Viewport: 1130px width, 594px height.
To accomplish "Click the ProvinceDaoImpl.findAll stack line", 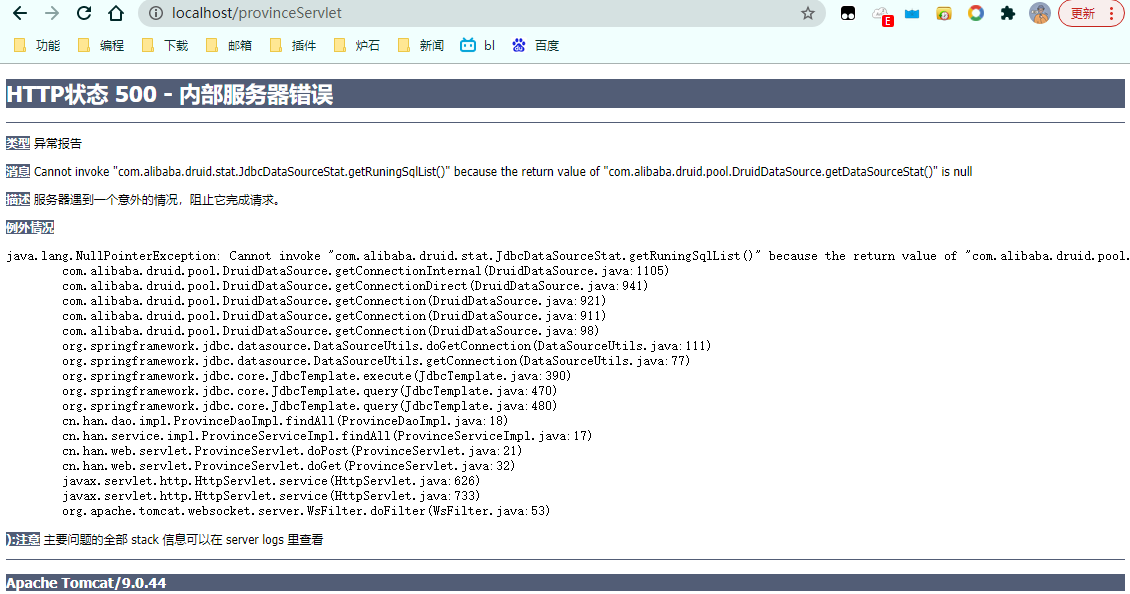I will 285,421.
